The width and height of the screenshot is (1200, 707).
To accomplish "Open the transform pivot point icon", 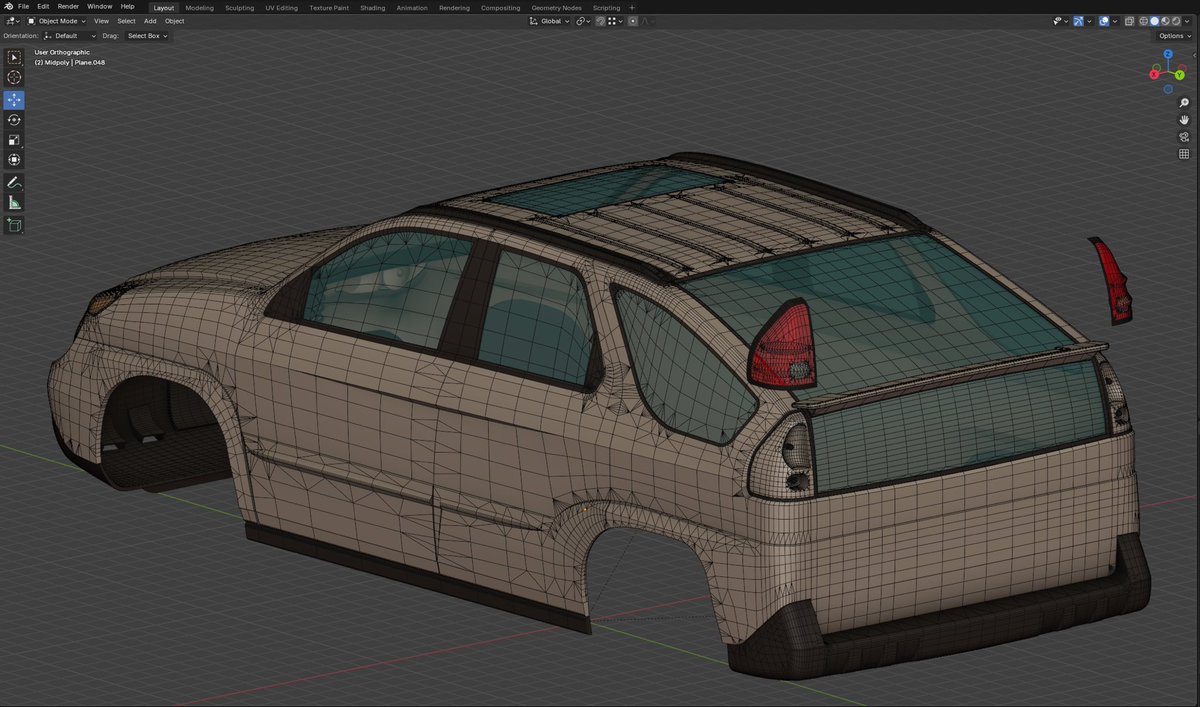I will click(x=584, y=21).
